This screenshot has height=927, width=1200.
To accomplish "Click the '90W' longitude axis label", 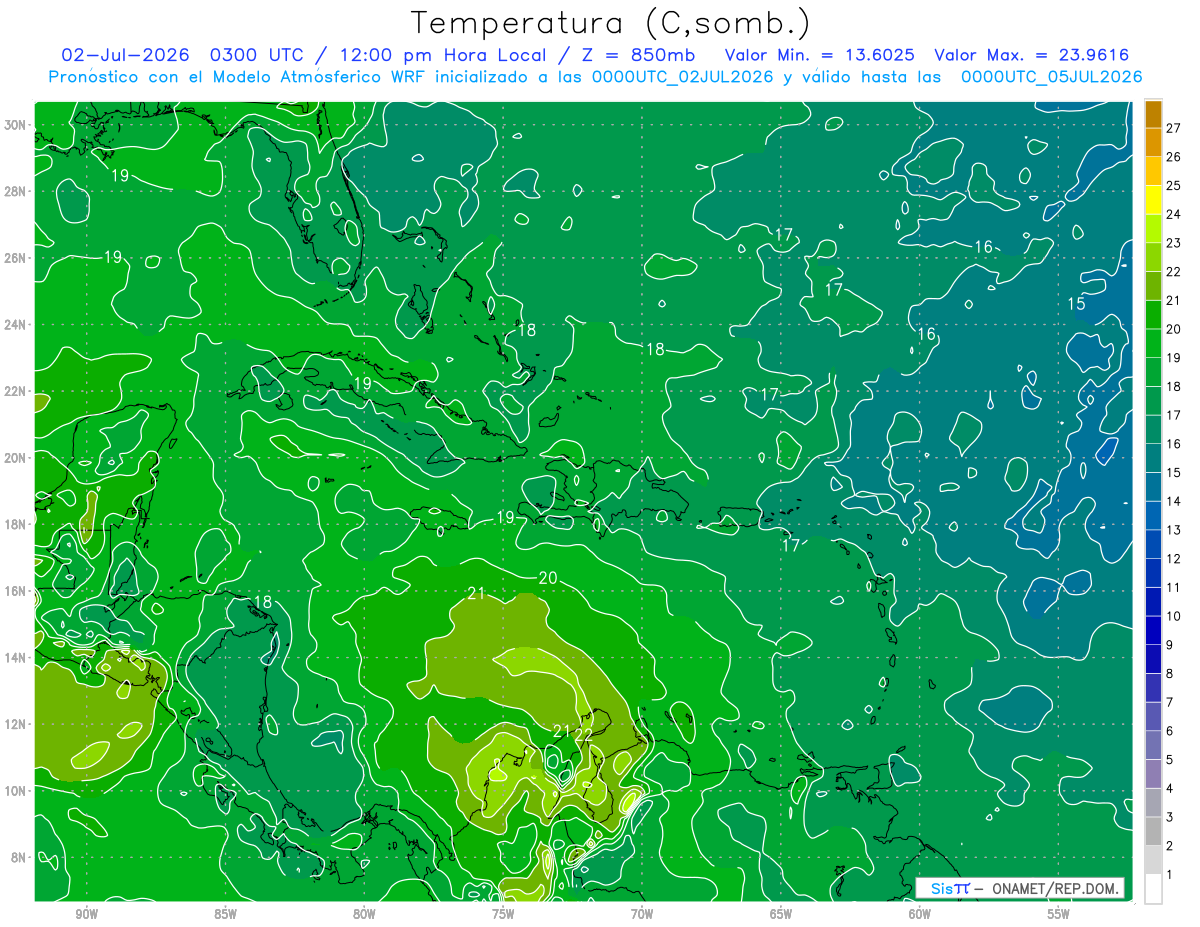I will [86, 914].
